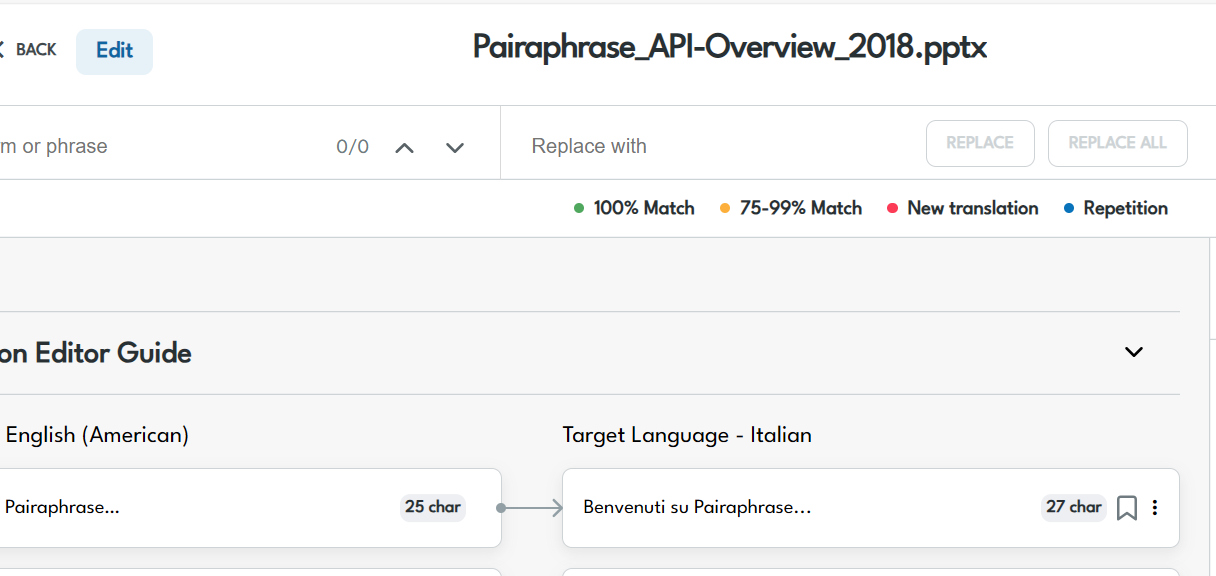Viewport: 1216px width, 576px height.
Task: Click the previous search result up arrow
Action: pyautogui.click(x=404, y=146)
